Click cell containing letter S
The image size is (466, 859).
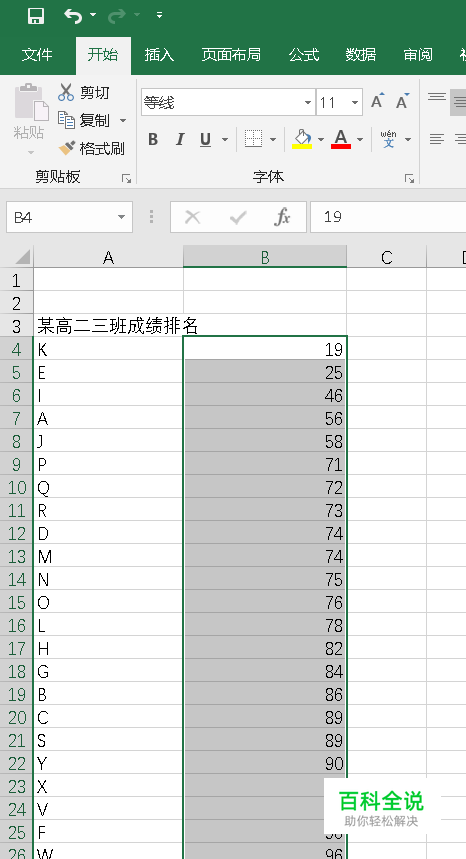[x=108, y=741]
